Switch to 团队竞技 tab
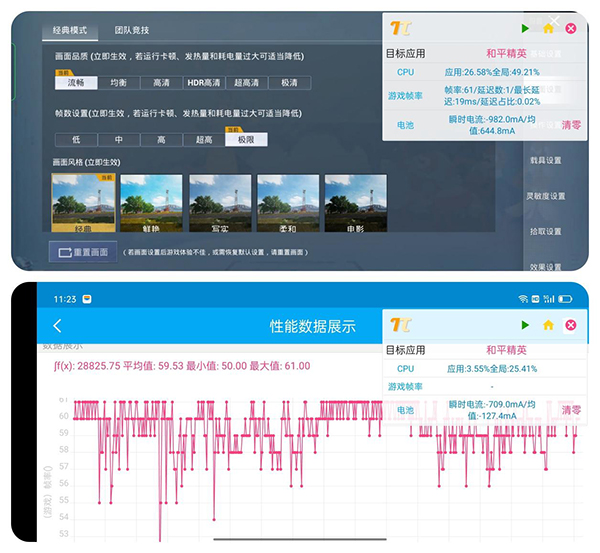 pos(132,31)
